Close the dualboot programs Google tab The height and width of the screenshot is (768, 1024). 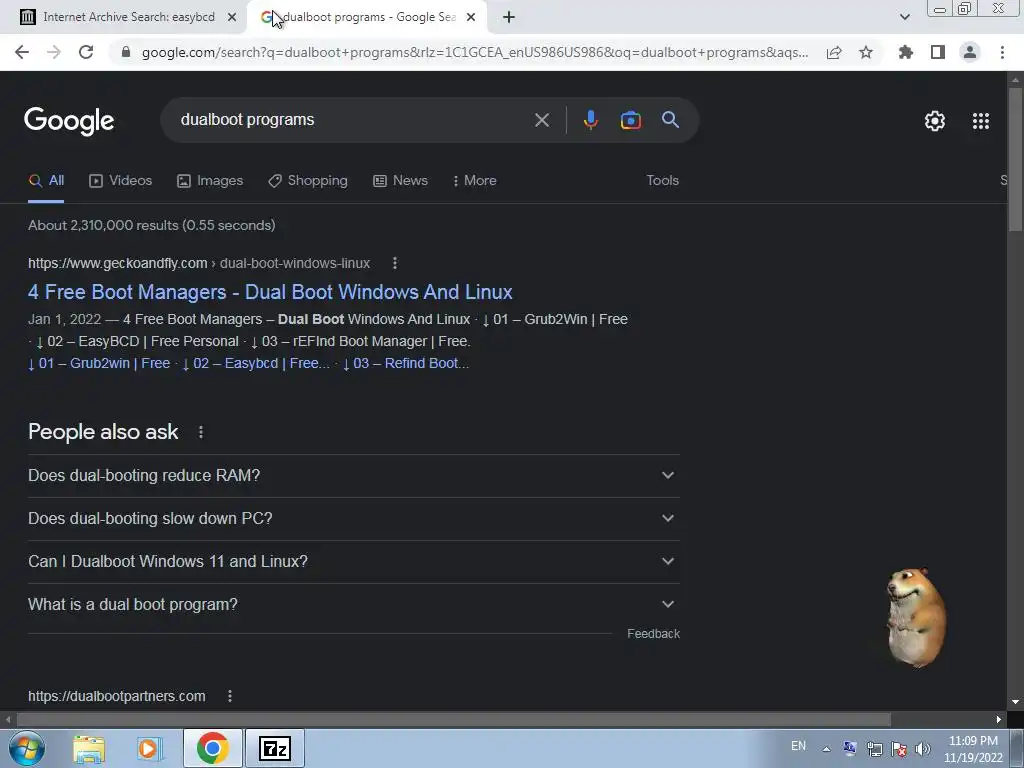pos(471,17)
